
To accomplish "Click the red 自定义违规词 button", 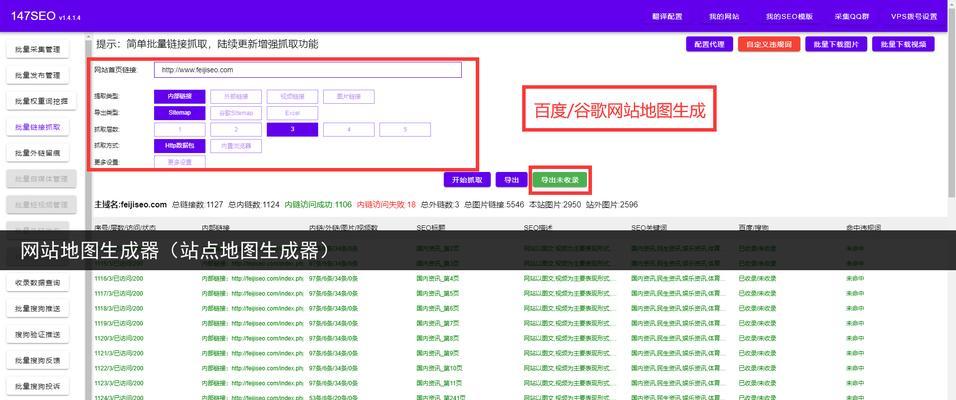I will point(769,44).
